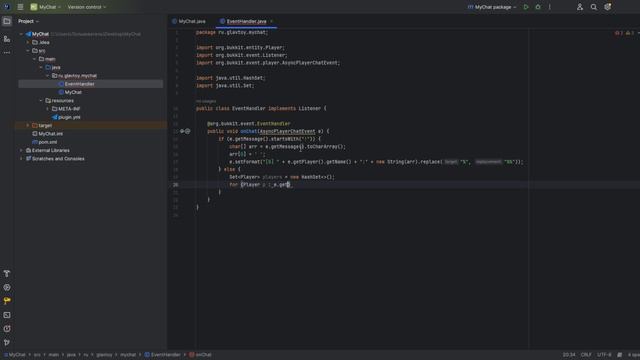Open the Services tool window icon
Image resolution: width=640 pixels, height=360 pixels.
(x=7, y=287)
